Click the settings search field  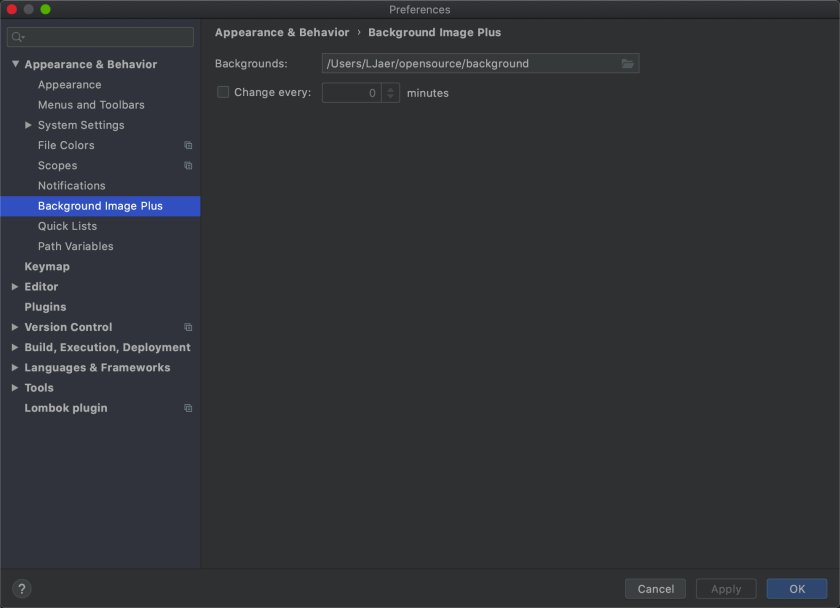(100, 37)
